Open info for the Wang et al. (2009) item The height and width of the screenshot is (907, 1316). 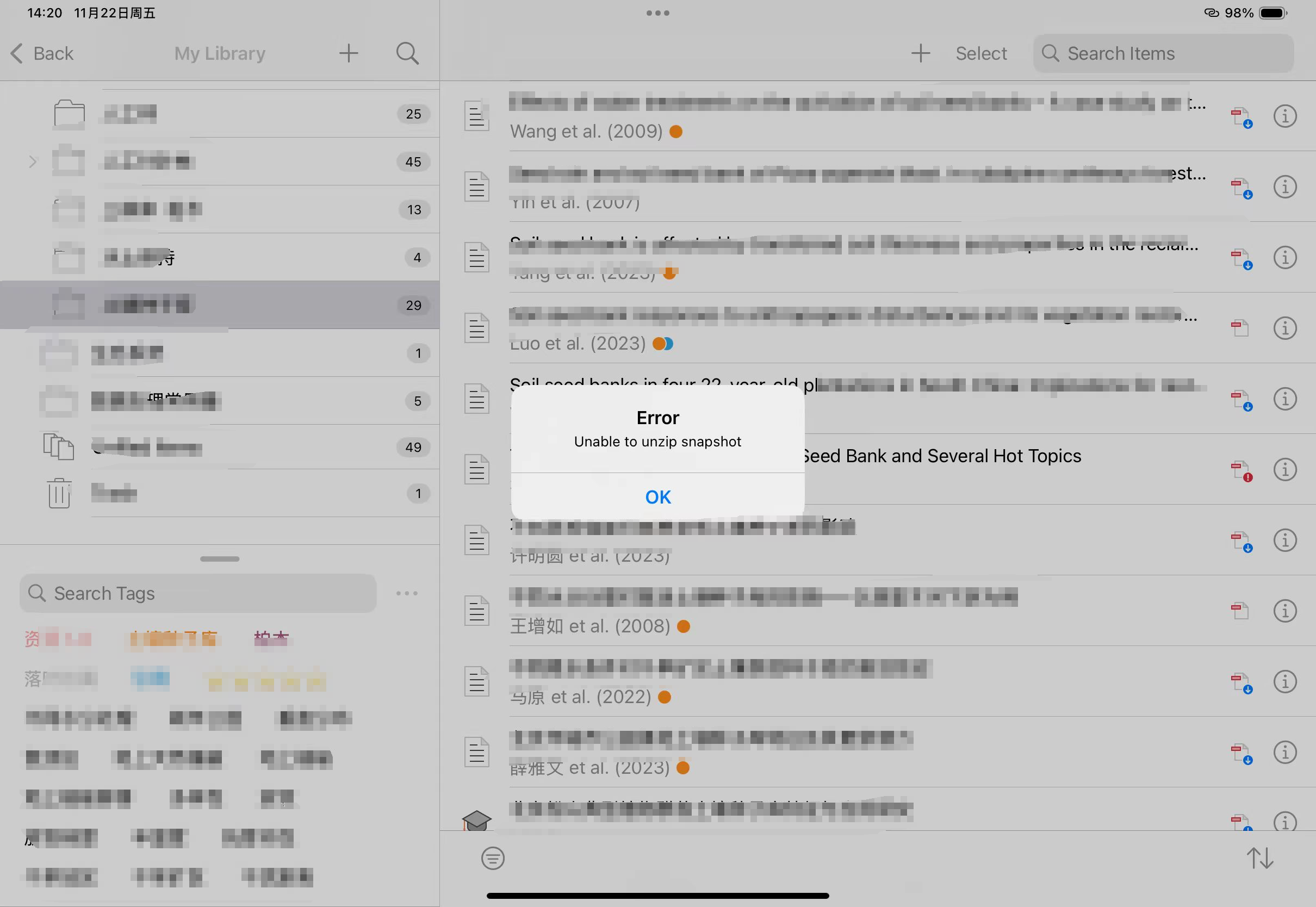1284,116
